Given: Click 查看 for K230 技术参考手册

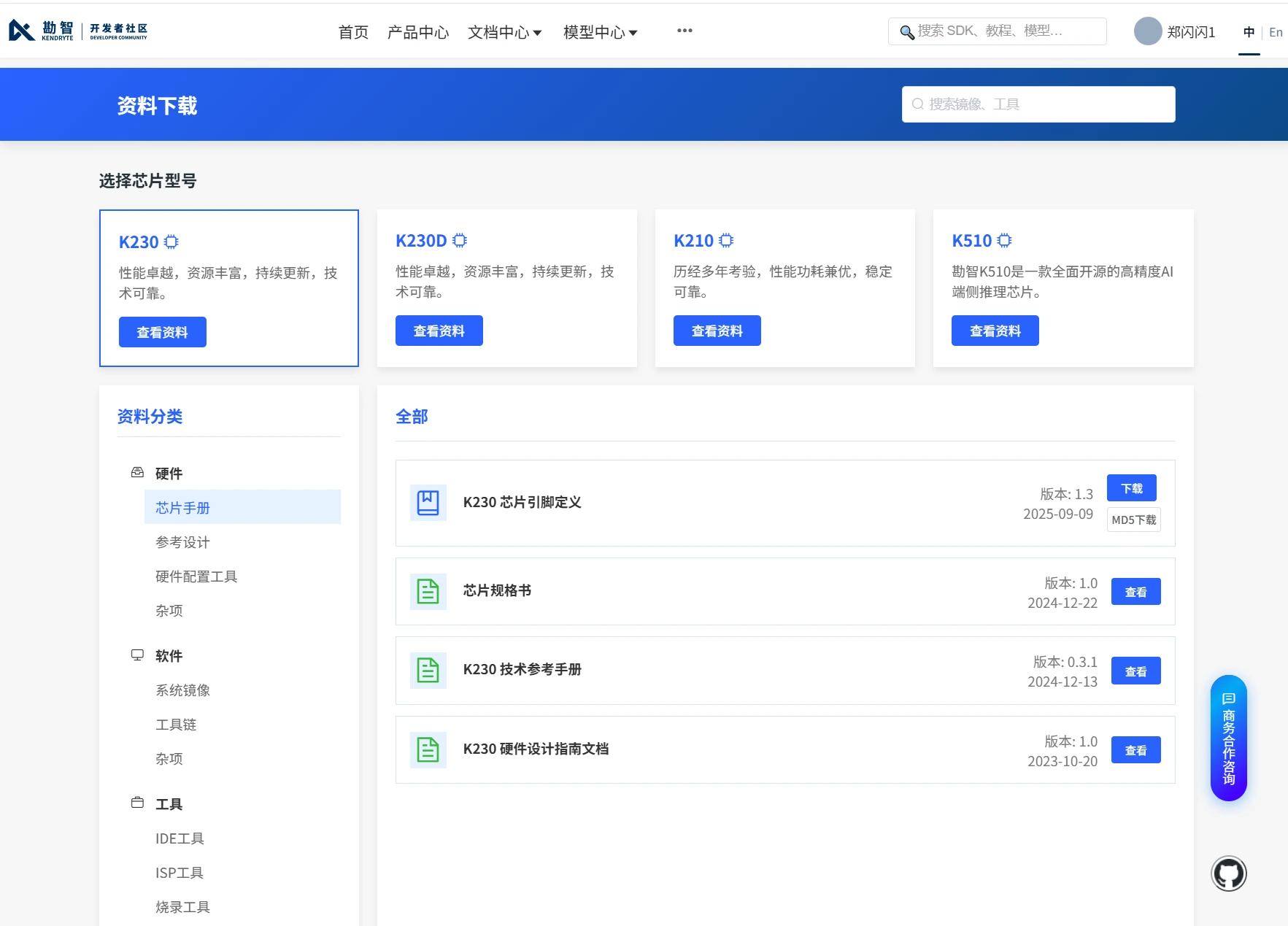Looking at the screenshot, I should coord(1136,671).
